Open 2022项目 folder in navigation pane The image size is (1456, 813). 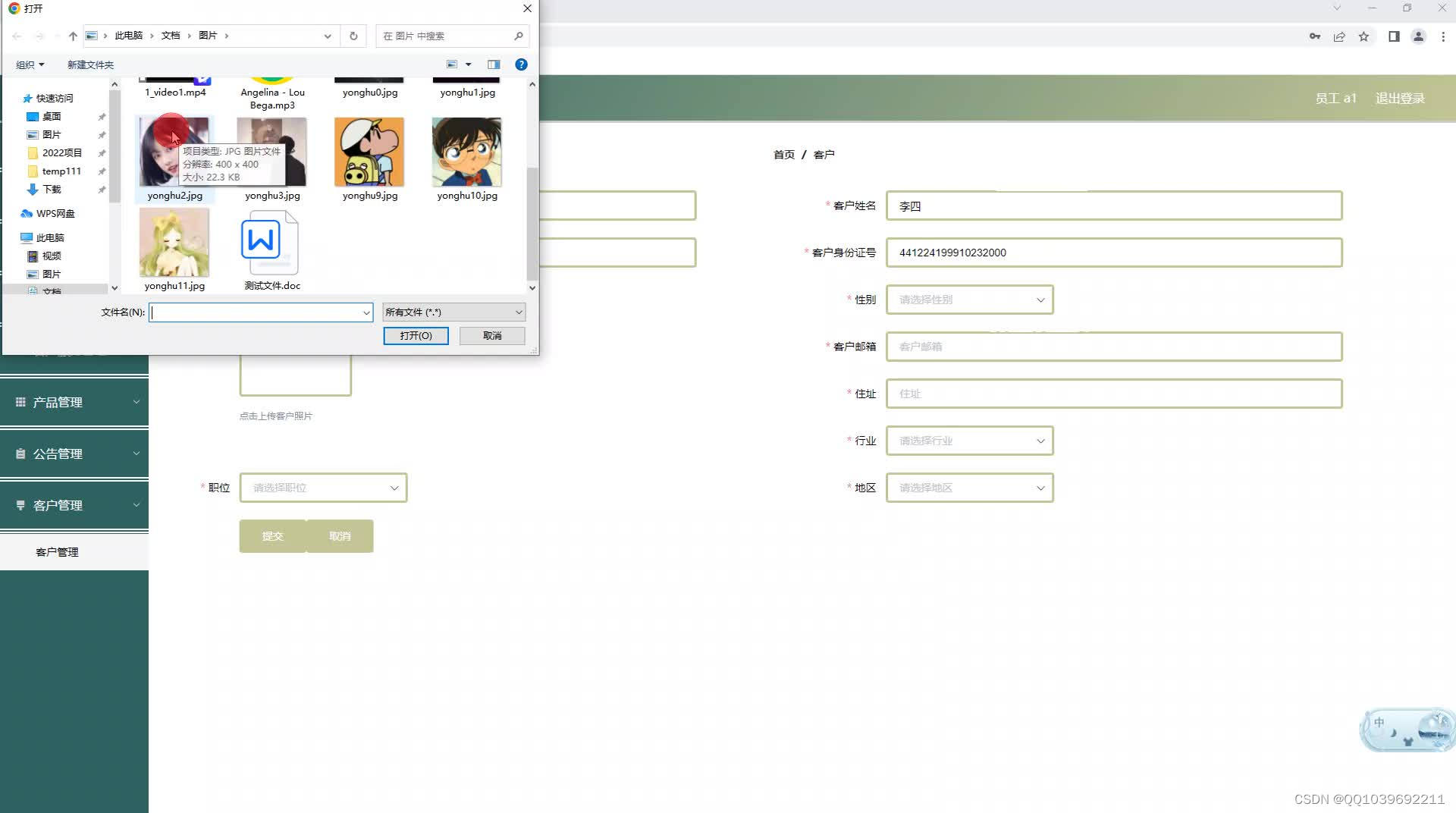(x=61, y=153)
